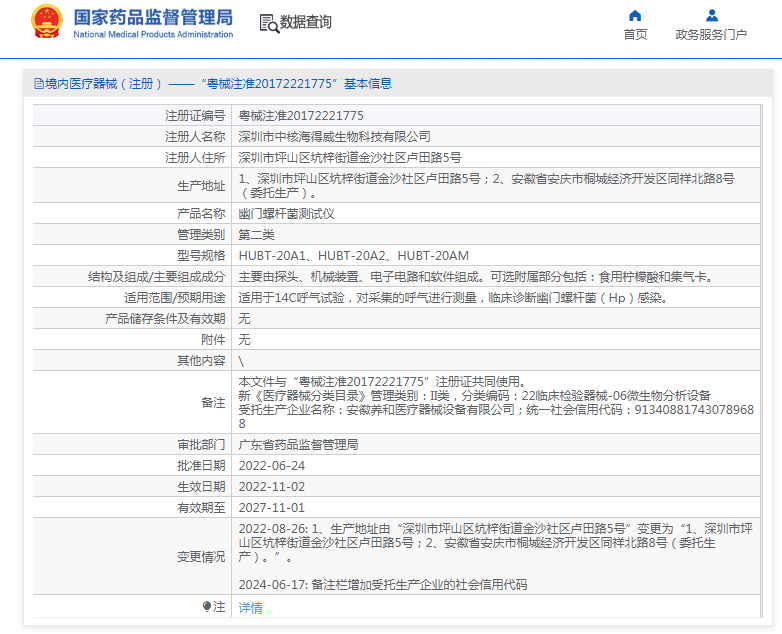Open the 数据查询 search icon

click(x=269, y=23)
